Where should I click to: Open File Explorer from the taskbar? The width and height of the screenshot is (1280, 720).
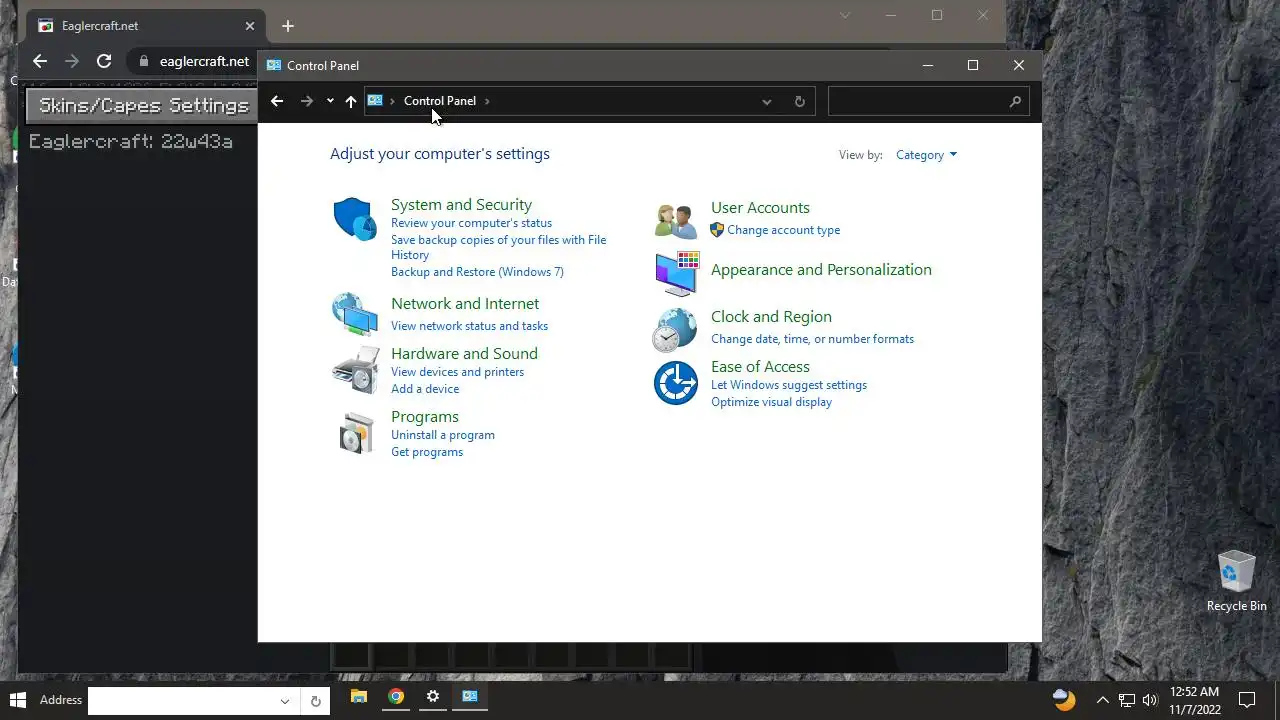click(x=359, y=697)
